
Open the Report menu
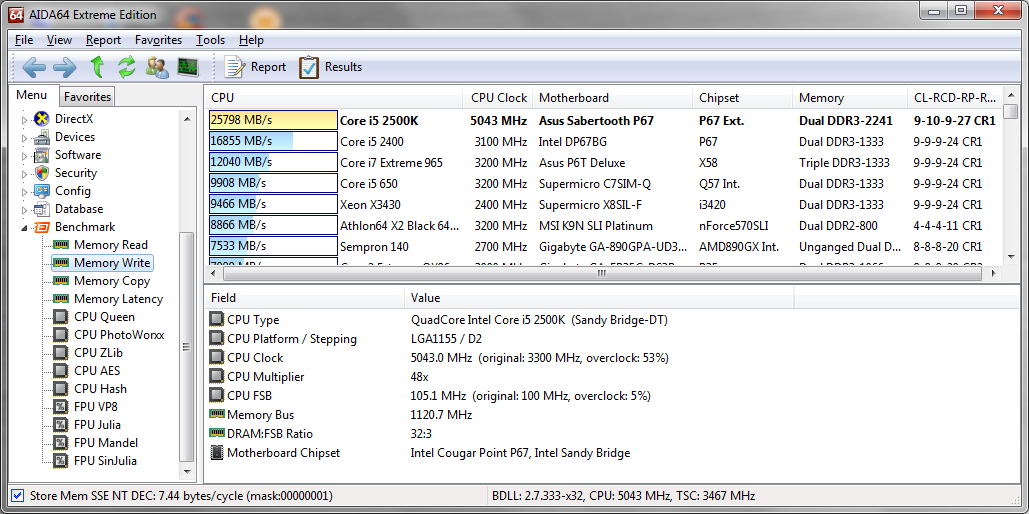[x=103, y=40]
